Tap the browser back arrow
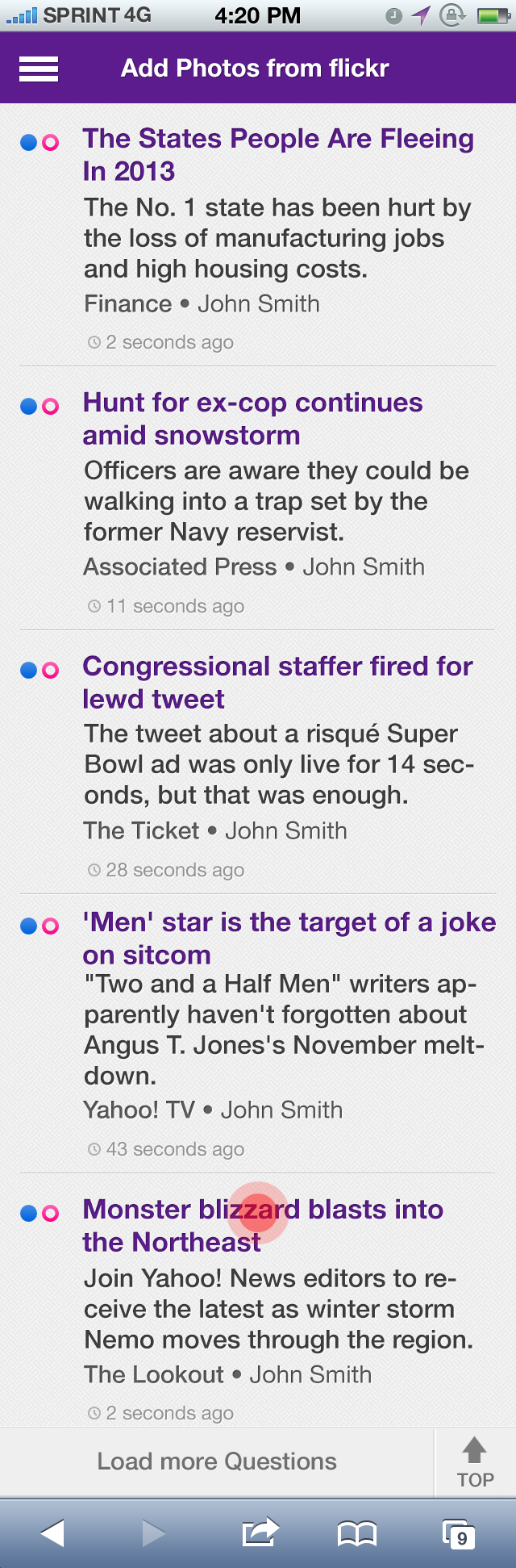Screen dimensions: 516x1568 tap(52, 1532)
